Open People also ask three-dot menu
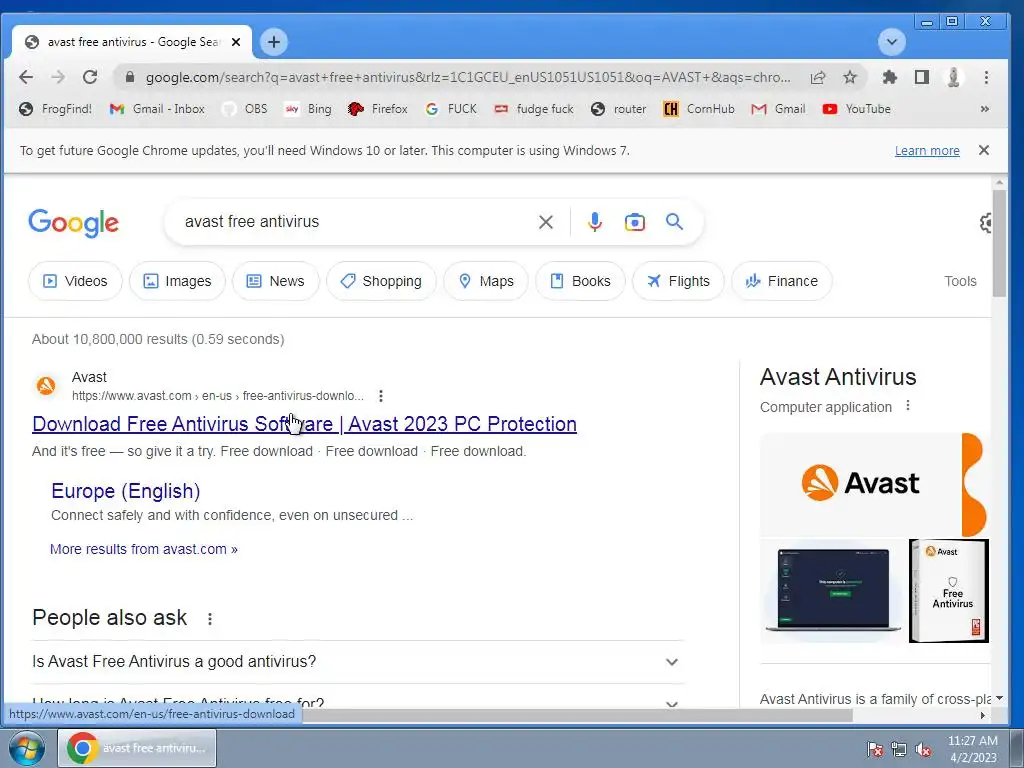 coord(210,618)
